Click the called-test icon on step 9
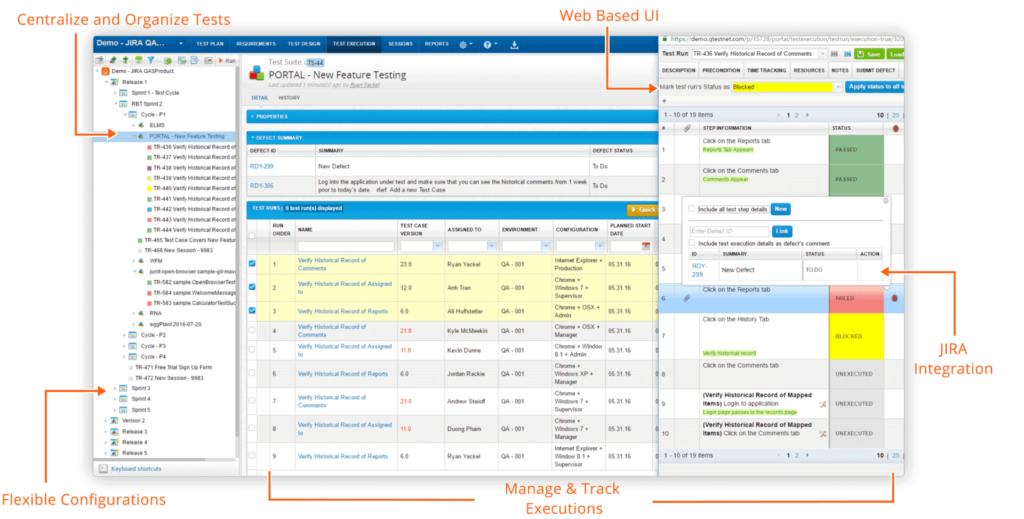This screenshot has height=519, width=1024. pos(822,405)
